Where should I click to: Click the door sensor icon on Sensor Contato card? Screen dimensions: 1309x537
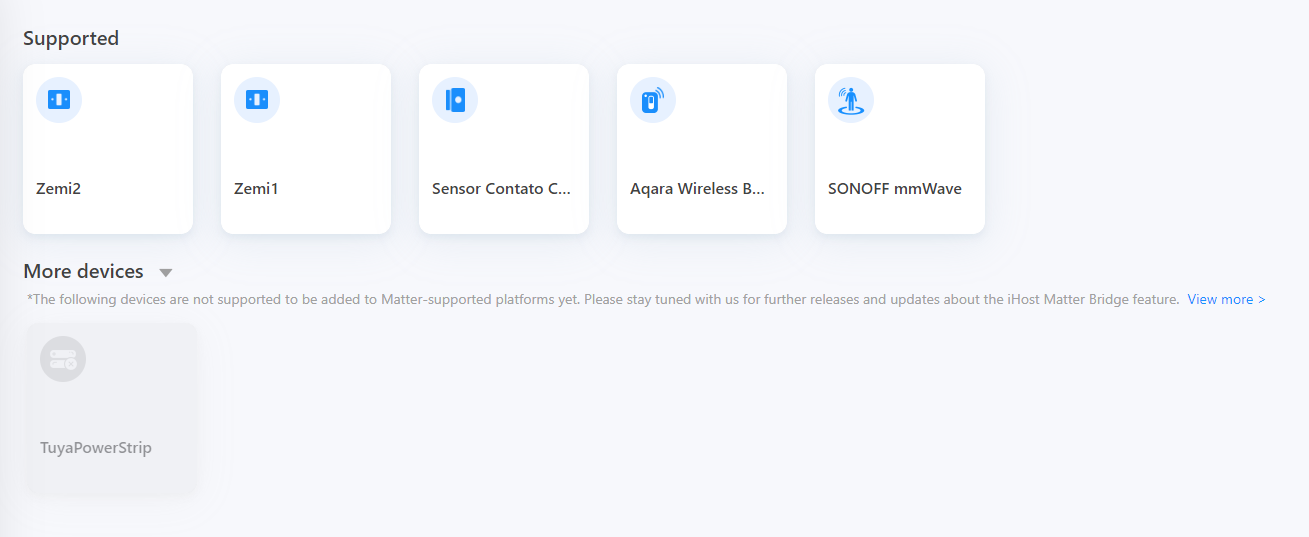click(x=455, y=100)
